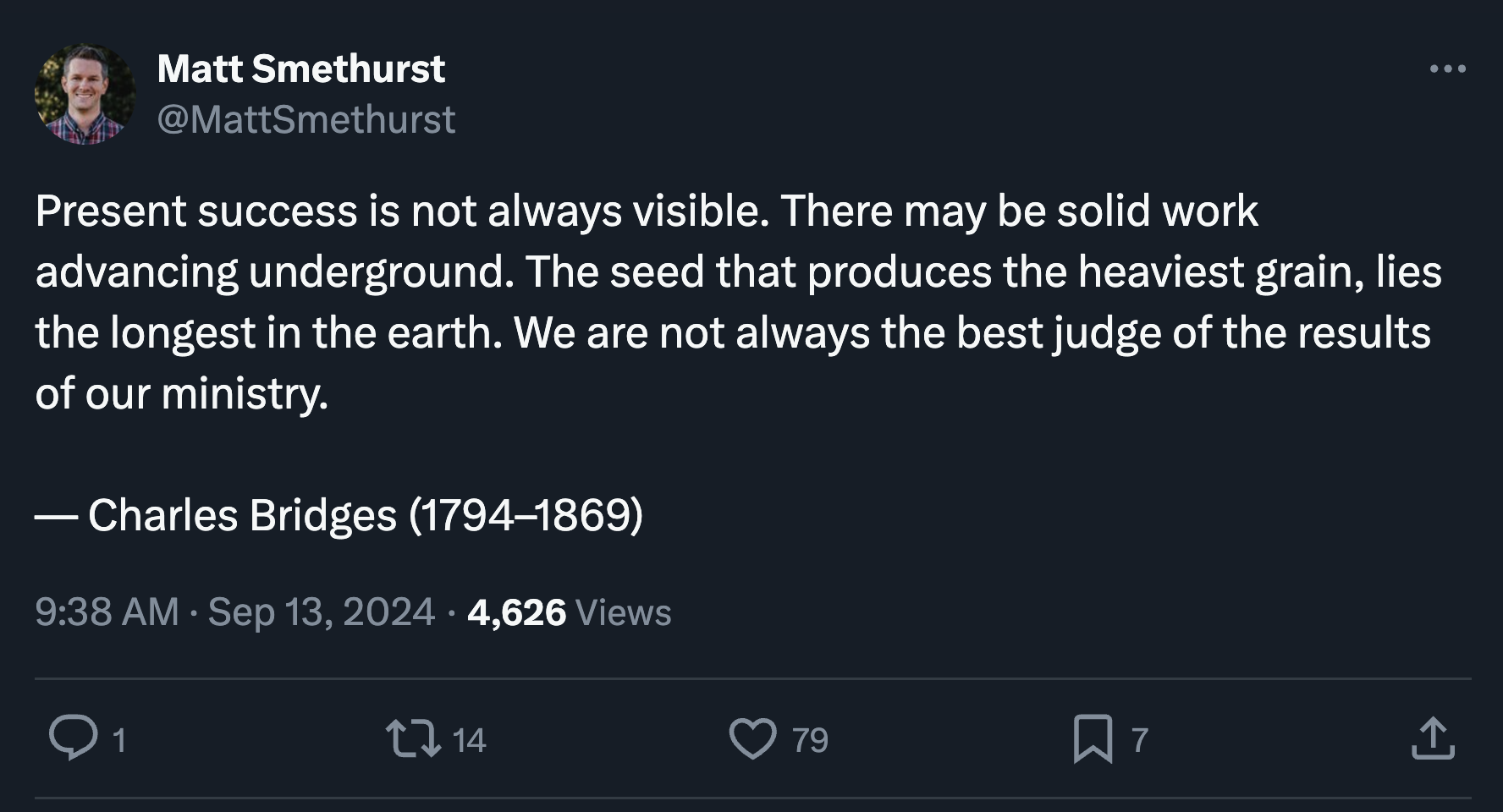This screenshot has height=812, width=1503.
Task: Click the last line 'of our ministry.'
Action: pos(181,393)
